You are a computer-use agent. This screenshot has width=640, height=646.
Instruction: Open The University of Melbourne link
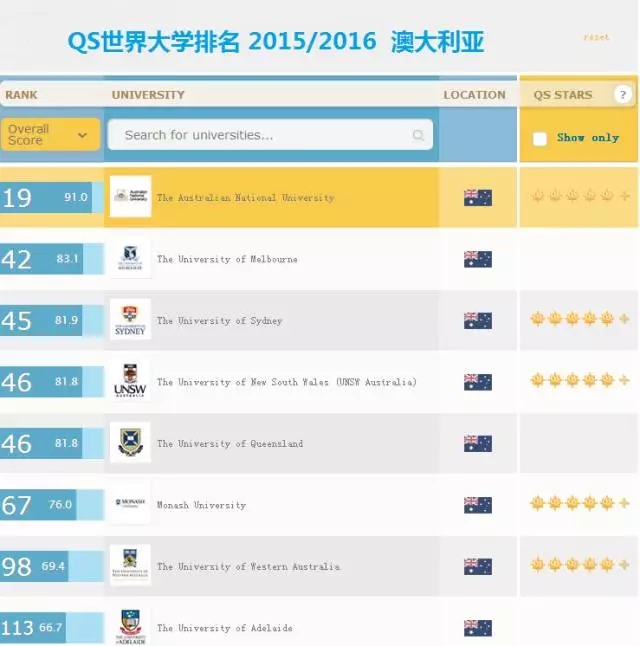(x=227, y=259)
